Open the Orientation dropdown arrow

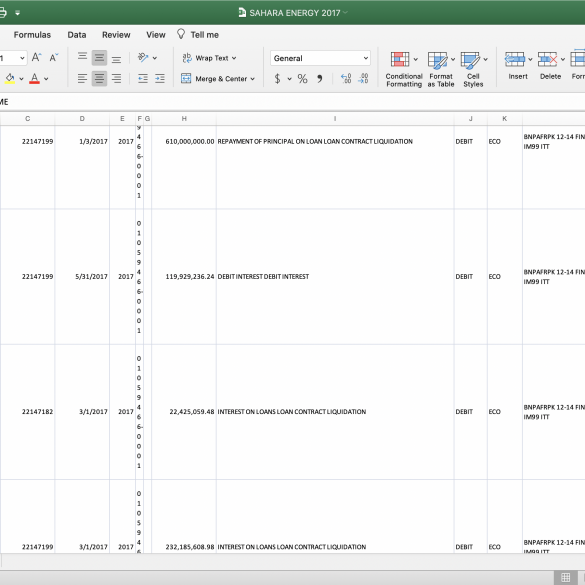154,58
